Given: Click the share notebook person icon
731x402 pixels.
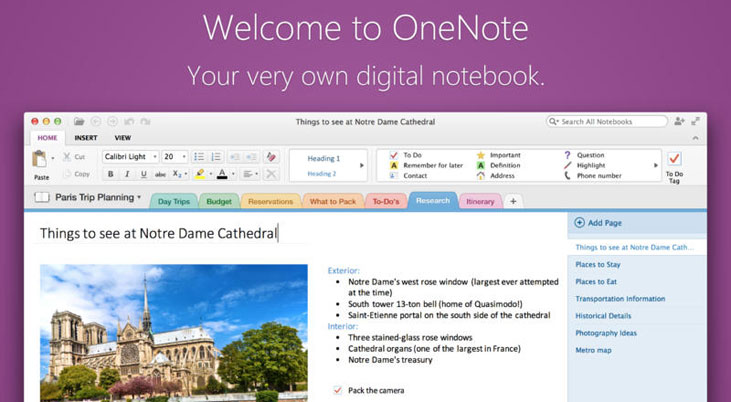Looking at the screenshot, I should (680, 121).
